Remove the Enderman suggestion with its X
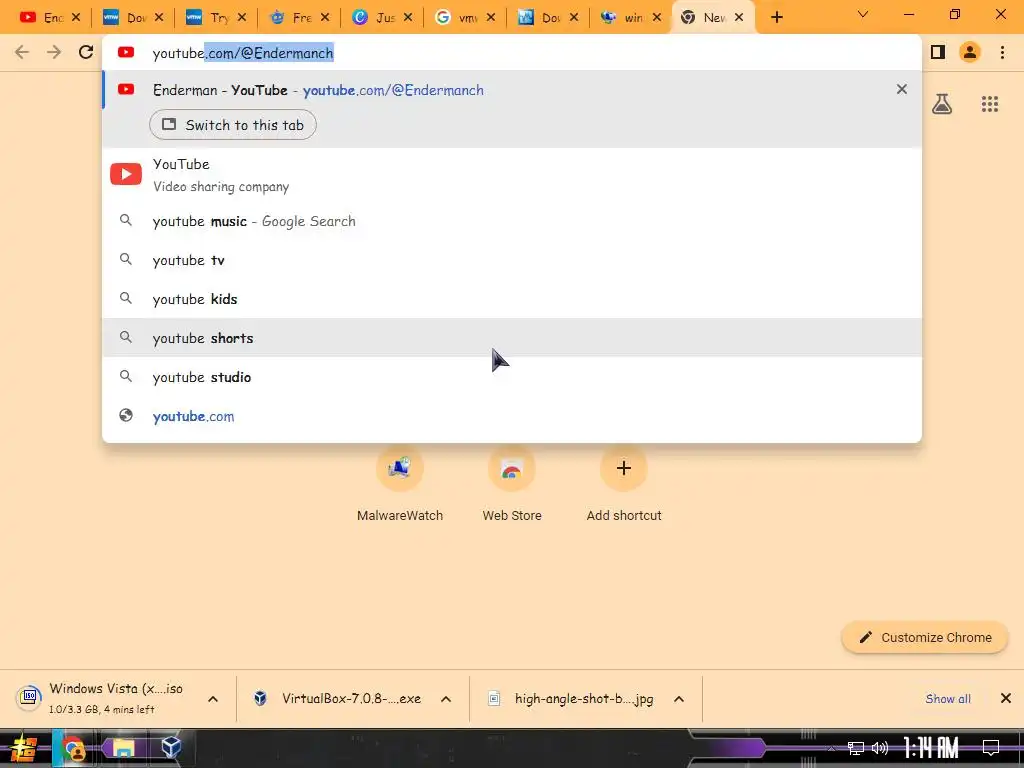This screenshot has height=768, width=1024. 902,89
